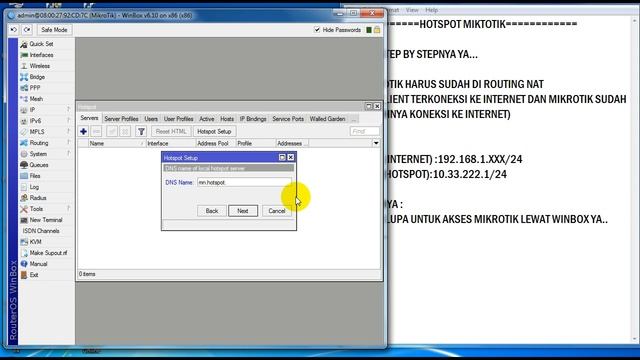Click the padlock icon in WinBox toolbar
The image size is (640, 360).
pyautogui.click(x=377, y=30)
